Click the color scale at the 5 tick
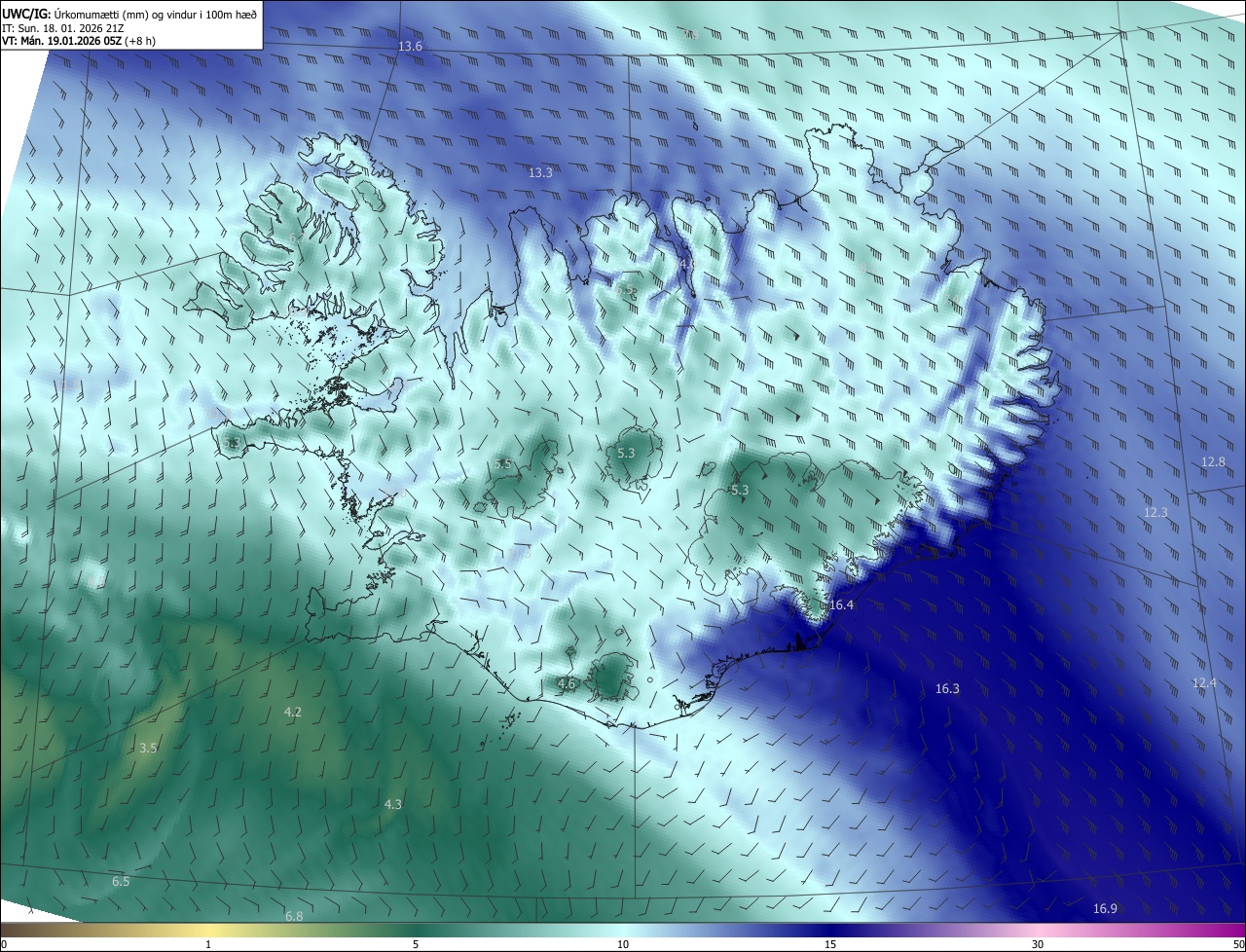 tap(416, 944)
